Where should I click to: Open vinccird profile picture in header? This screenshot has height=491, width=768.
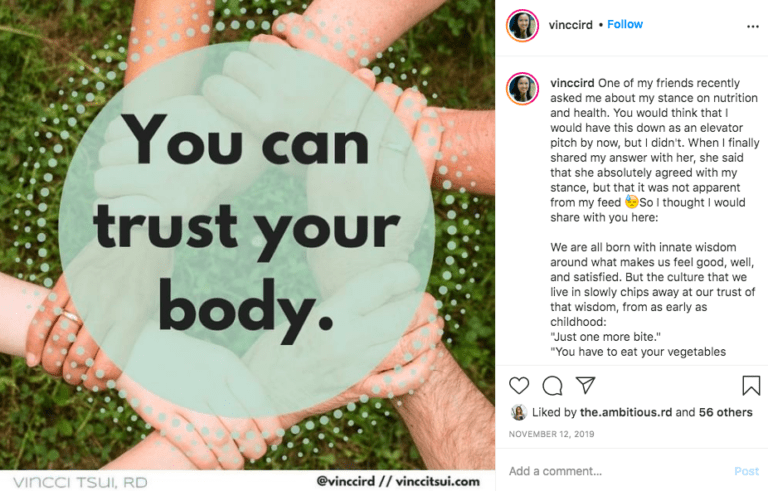tap(522, 25)
